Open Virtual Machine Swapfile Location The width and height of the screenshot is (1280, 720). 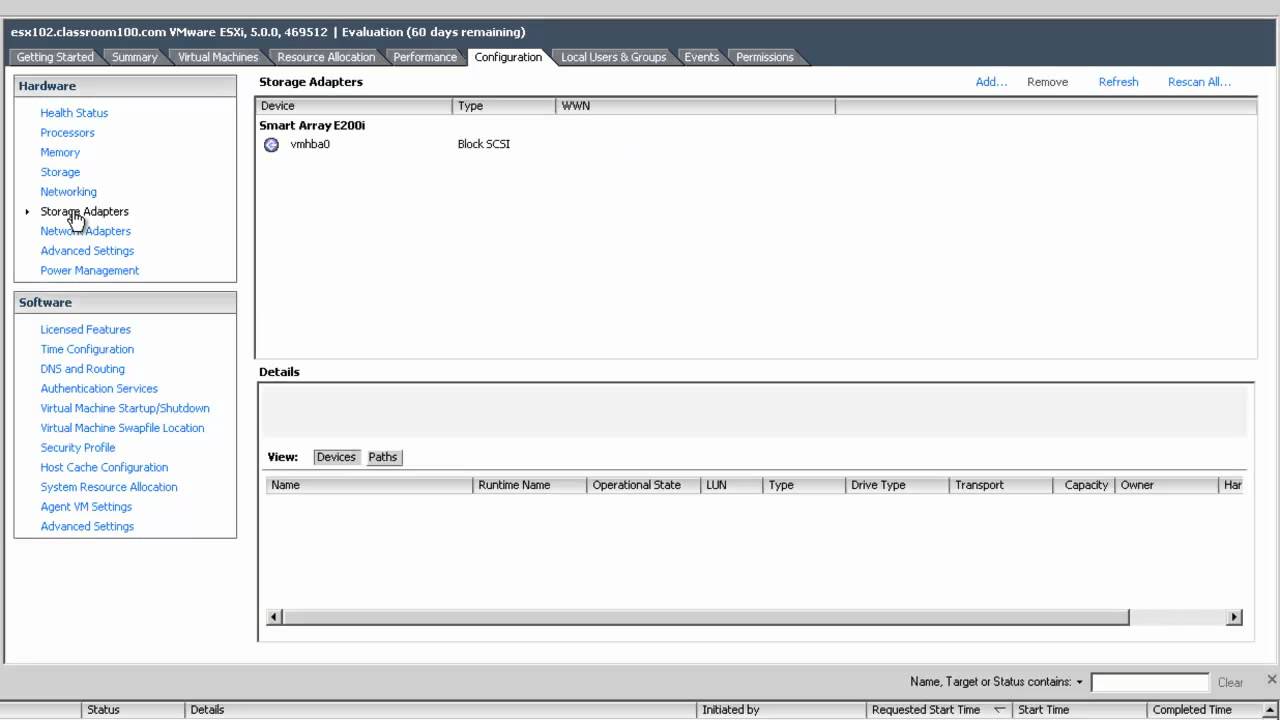[122, 428]
